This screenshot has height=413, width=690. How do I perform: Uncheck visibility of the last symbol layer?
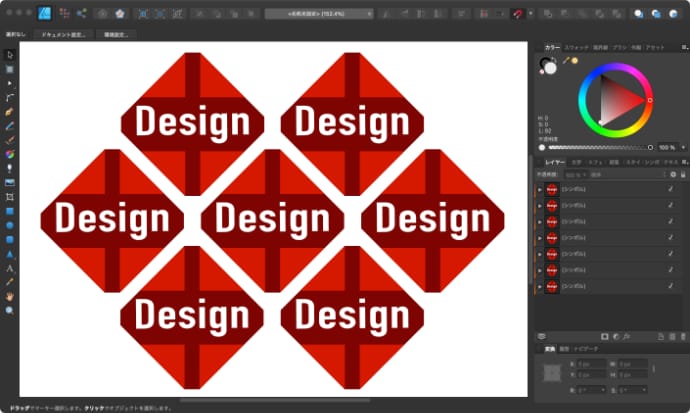(x=670, y=287)
